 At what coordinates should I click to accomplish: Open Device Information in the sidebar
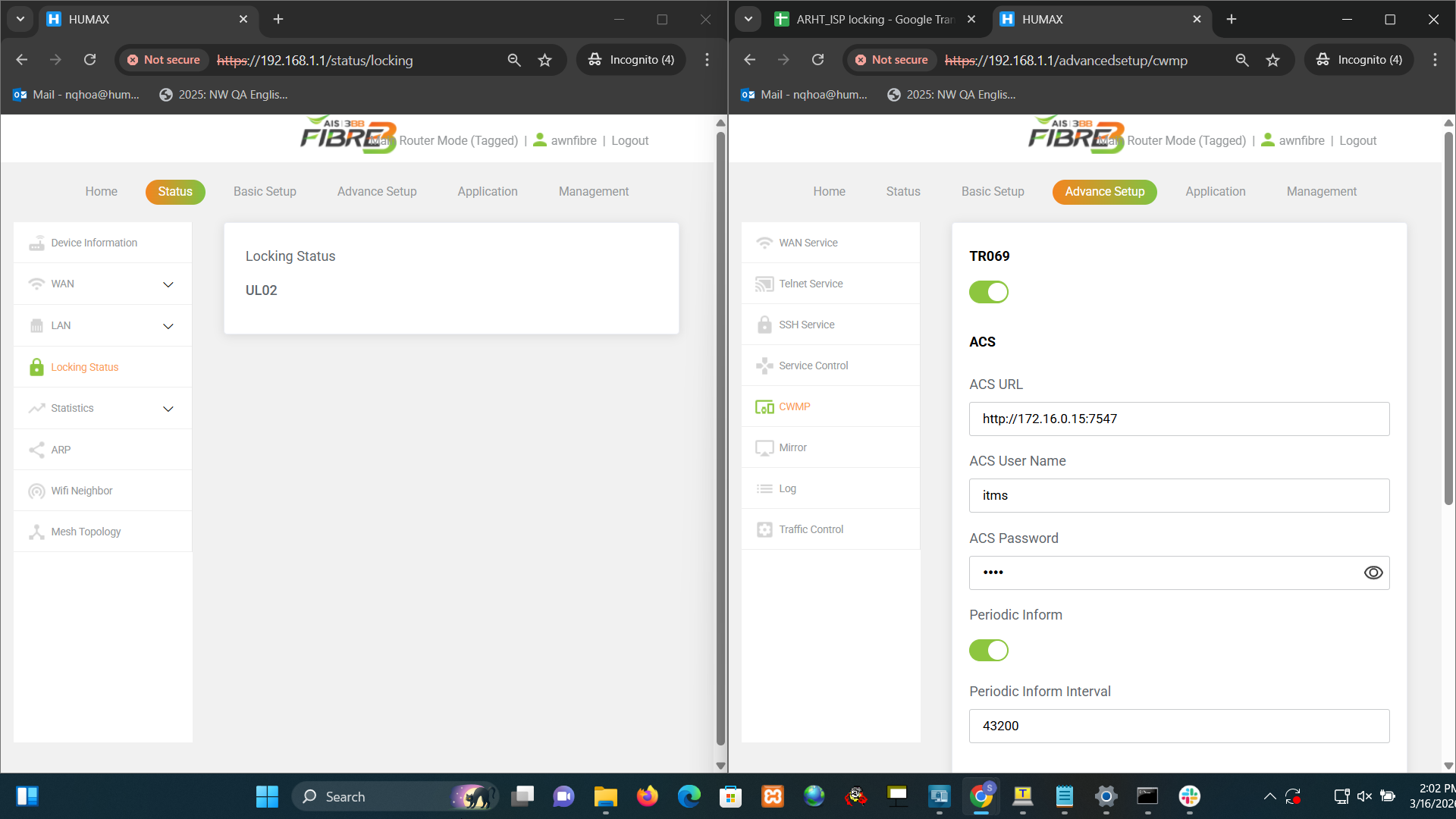[x=94, y=243]
